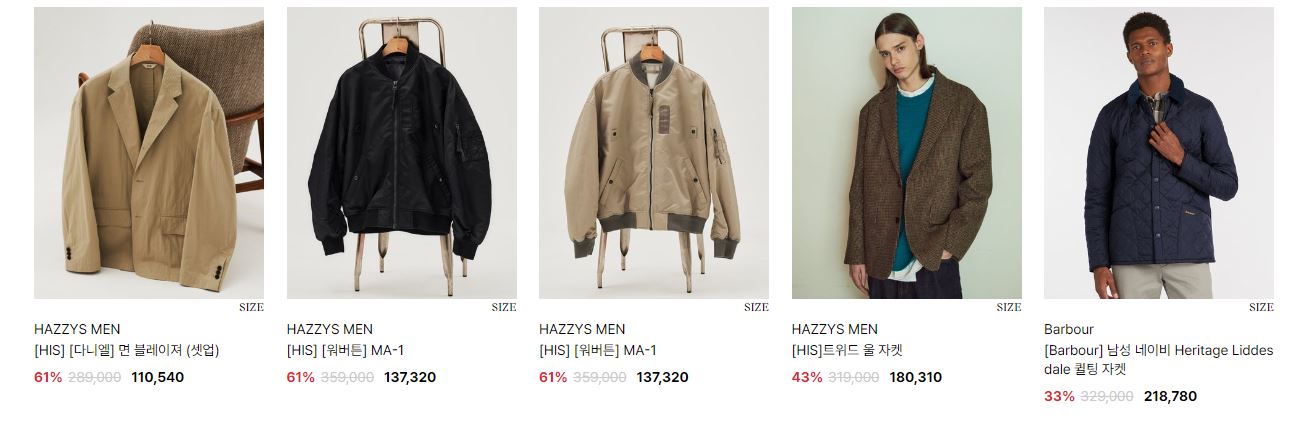The image size is (1290, 437).
Task: Show SIZE options under the Barbour jacket
Action: pyautogui.click(x=1261, y=308)
